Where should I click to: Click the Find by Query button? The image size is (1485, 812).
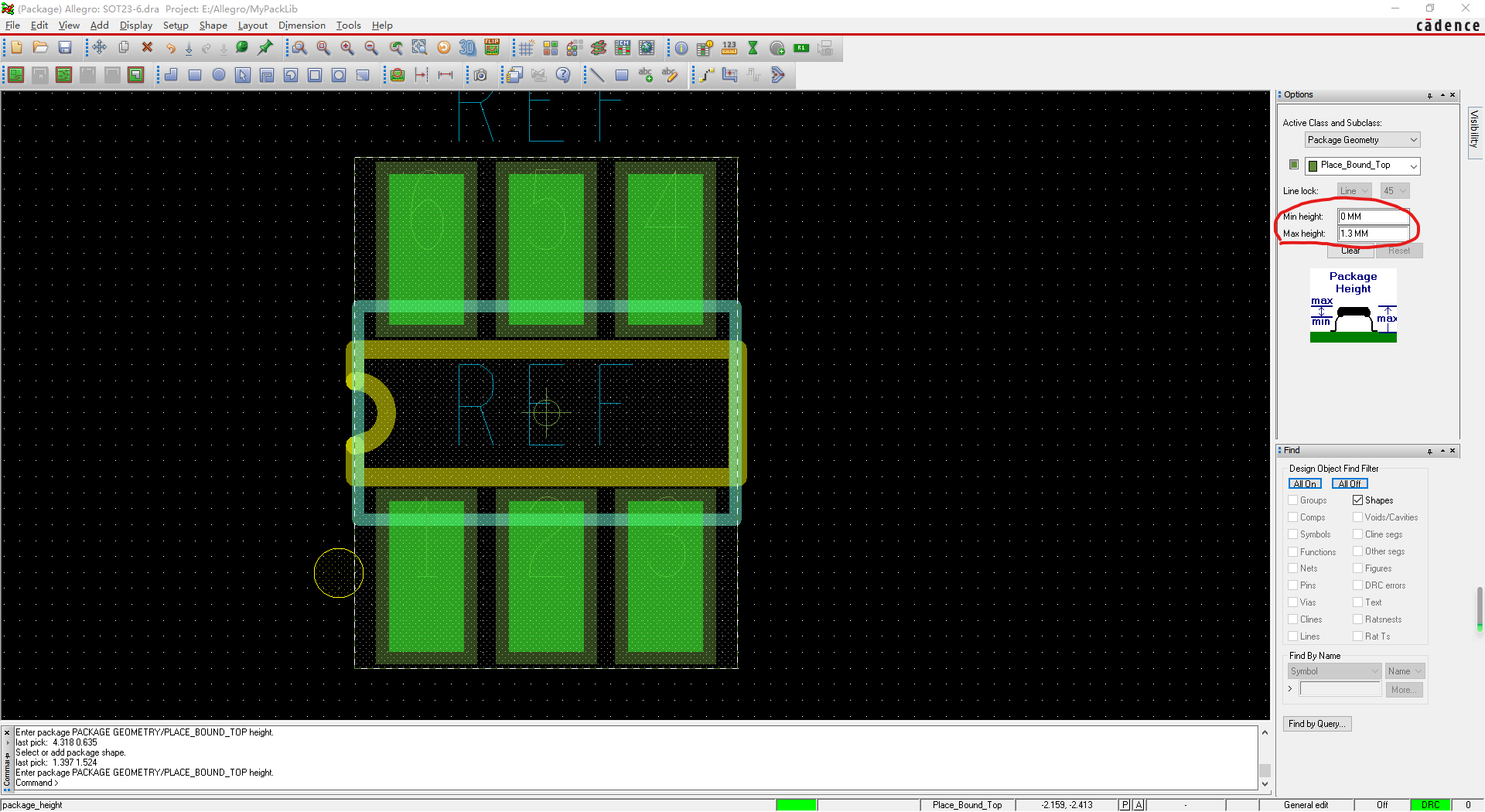pos(1316,724)
